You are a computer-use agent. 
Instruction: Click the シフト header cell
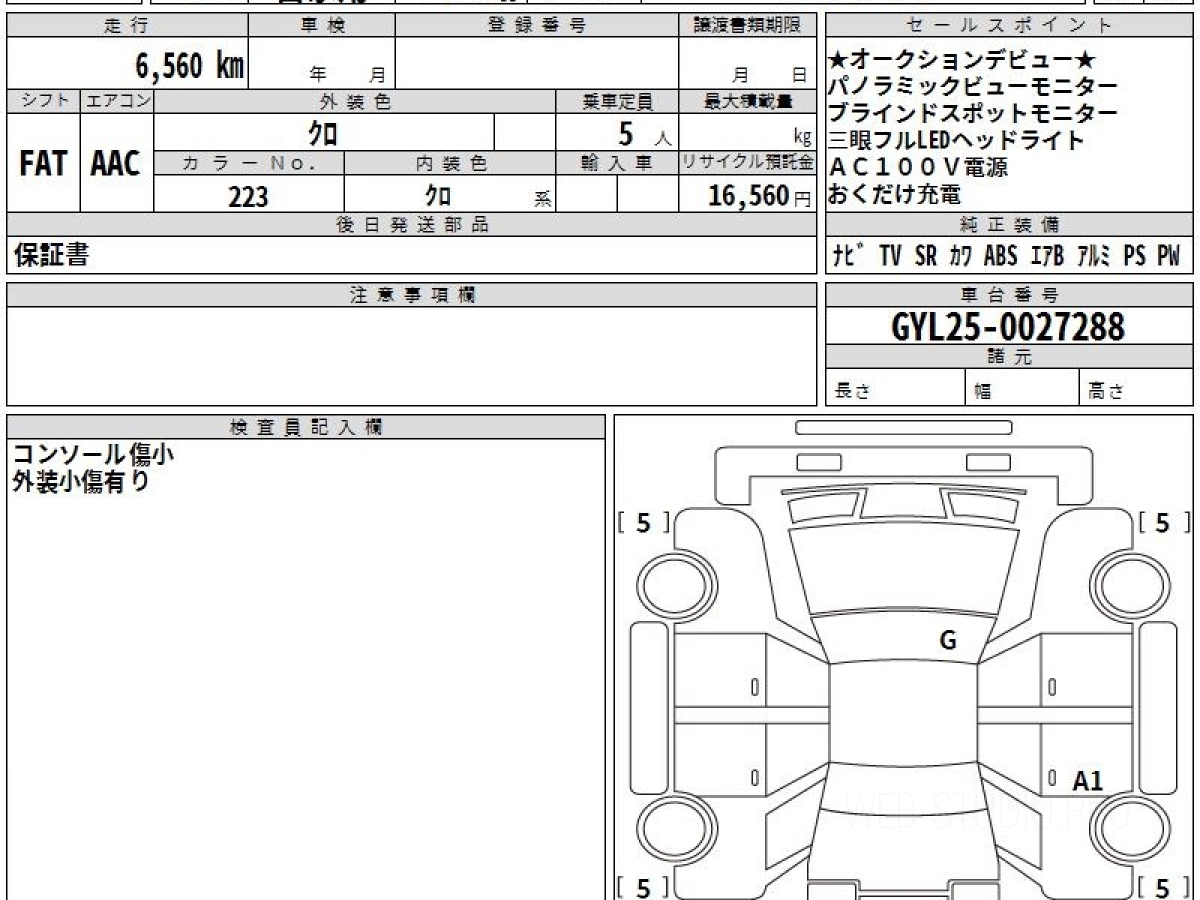click(x=43, y=101)
